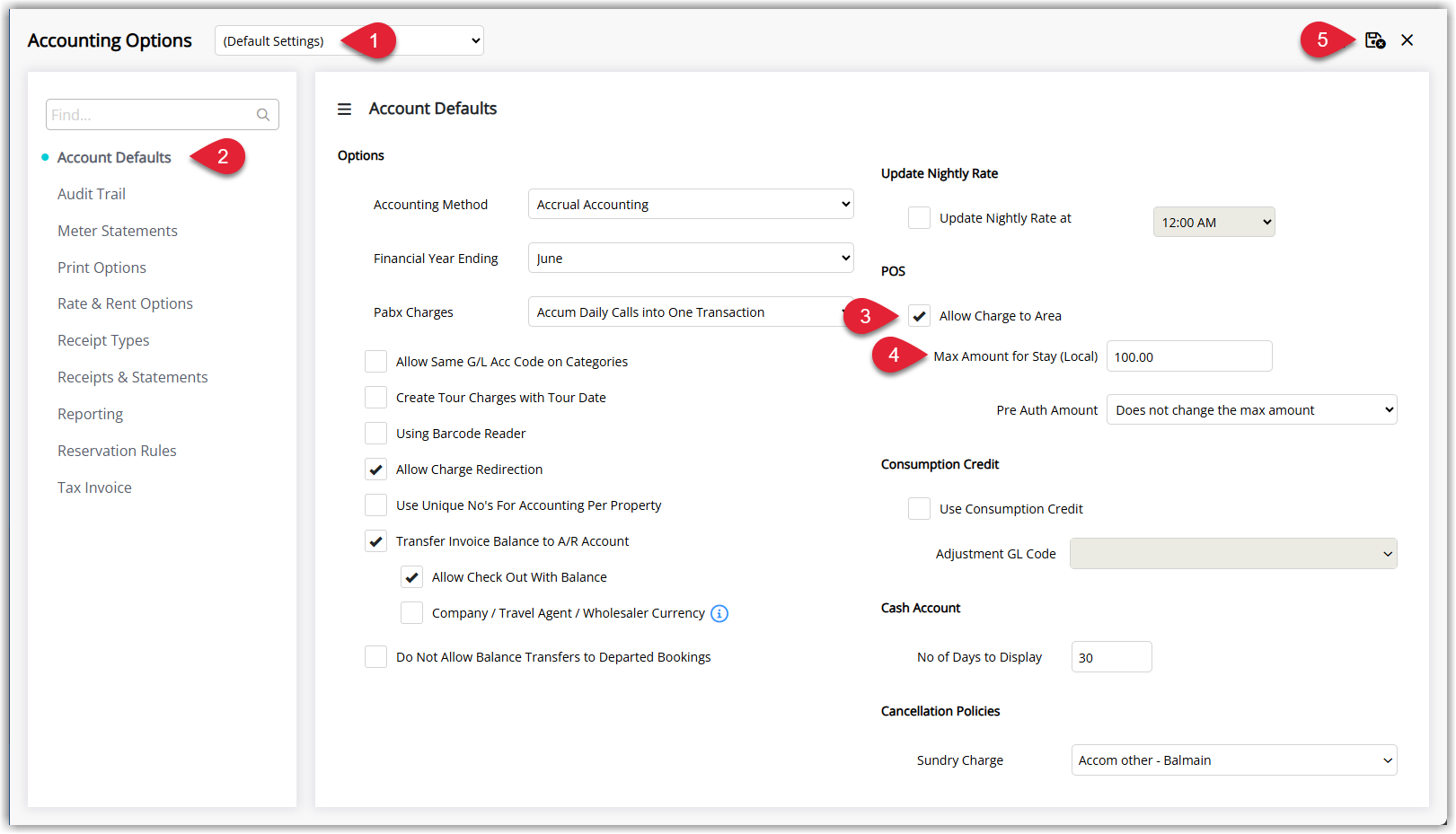Uncheck Allow Charge Redirection

click(375, 470)
